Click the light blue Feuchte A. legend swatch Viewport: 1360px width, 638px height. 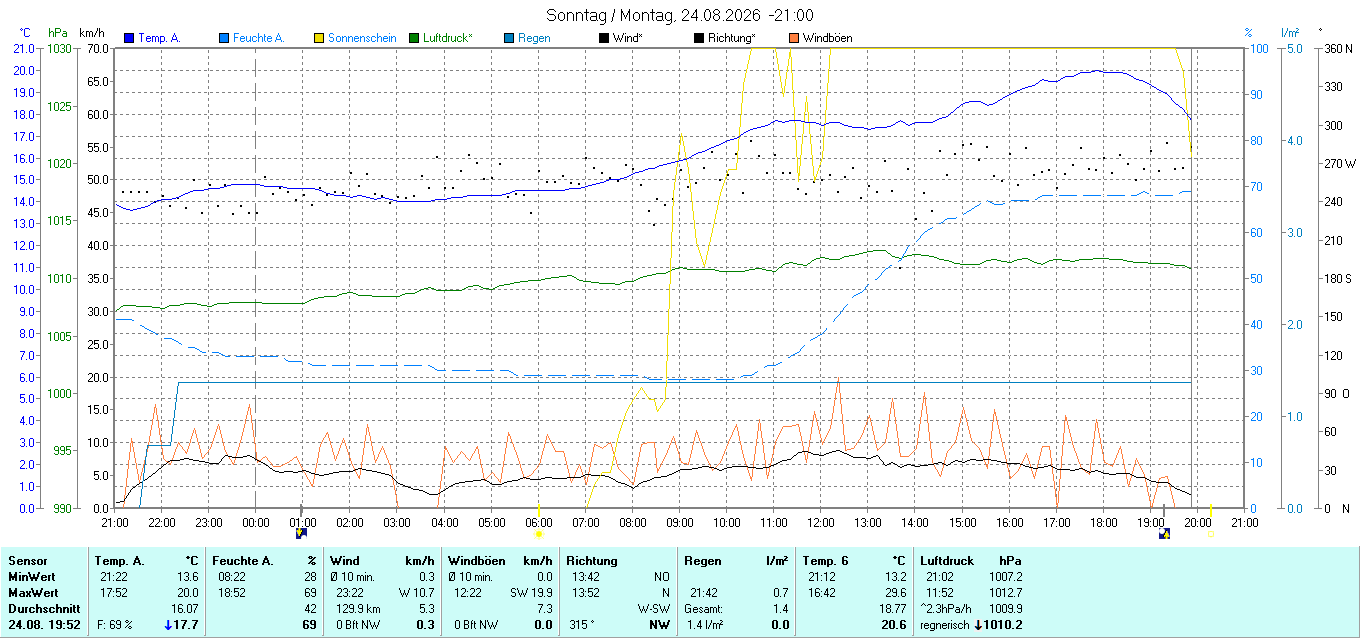coord(224,38)
